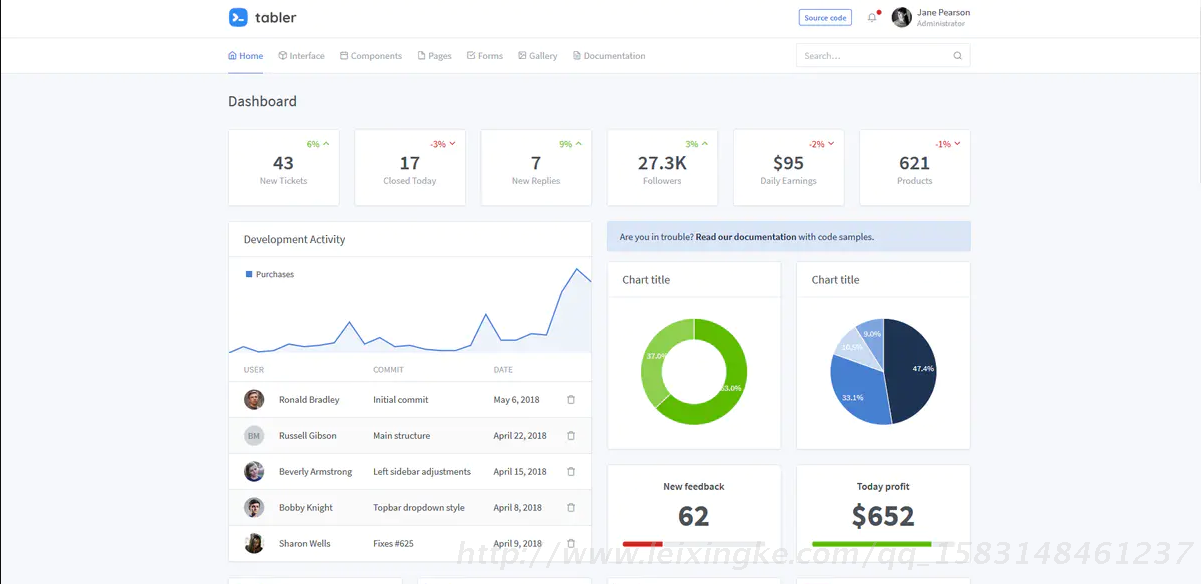This screenshot has width=1201, height=584.
Task: Open Jane Pearson user menu
Action: (x=930, y=18)
